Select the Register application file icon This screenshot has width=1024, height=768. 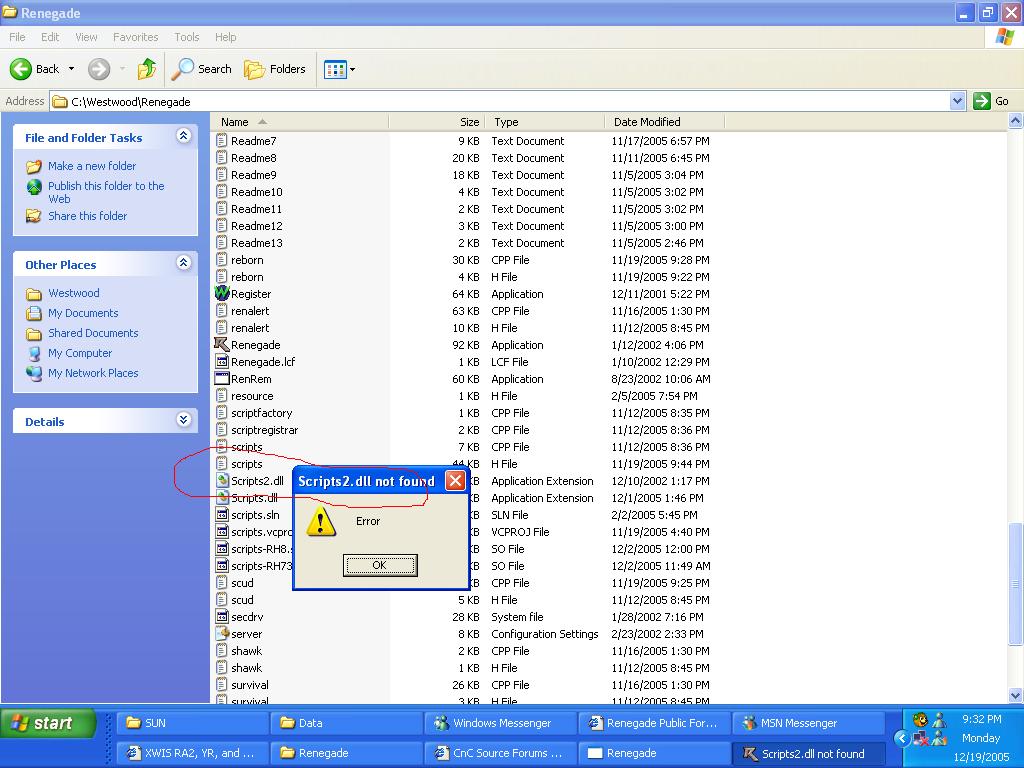tap(223, 294)
